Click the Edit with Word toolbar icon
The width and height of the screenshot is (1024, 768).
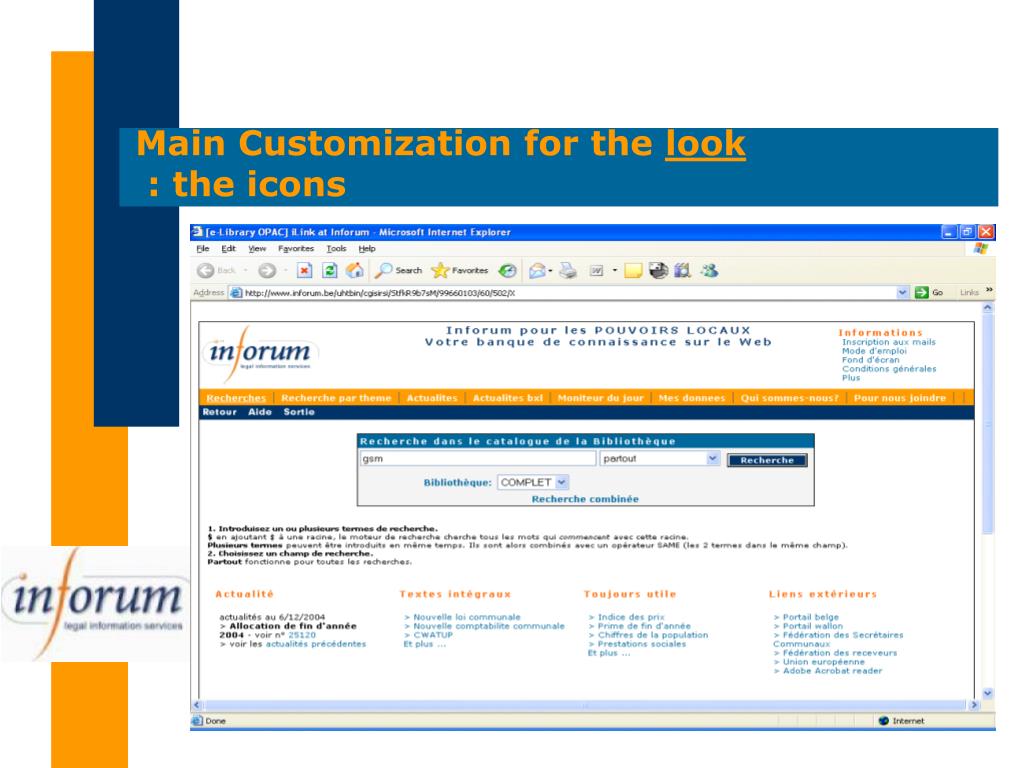596,270
